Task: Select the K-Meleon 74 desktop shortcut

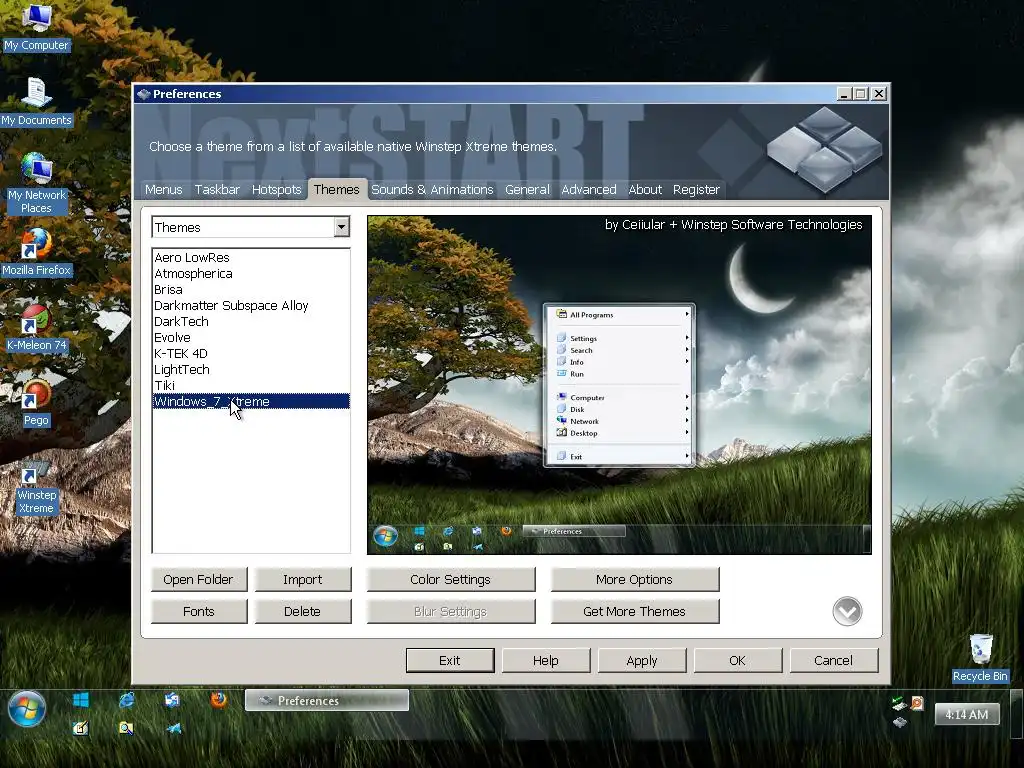Action: pyautogui.click(x=36, y=328)
